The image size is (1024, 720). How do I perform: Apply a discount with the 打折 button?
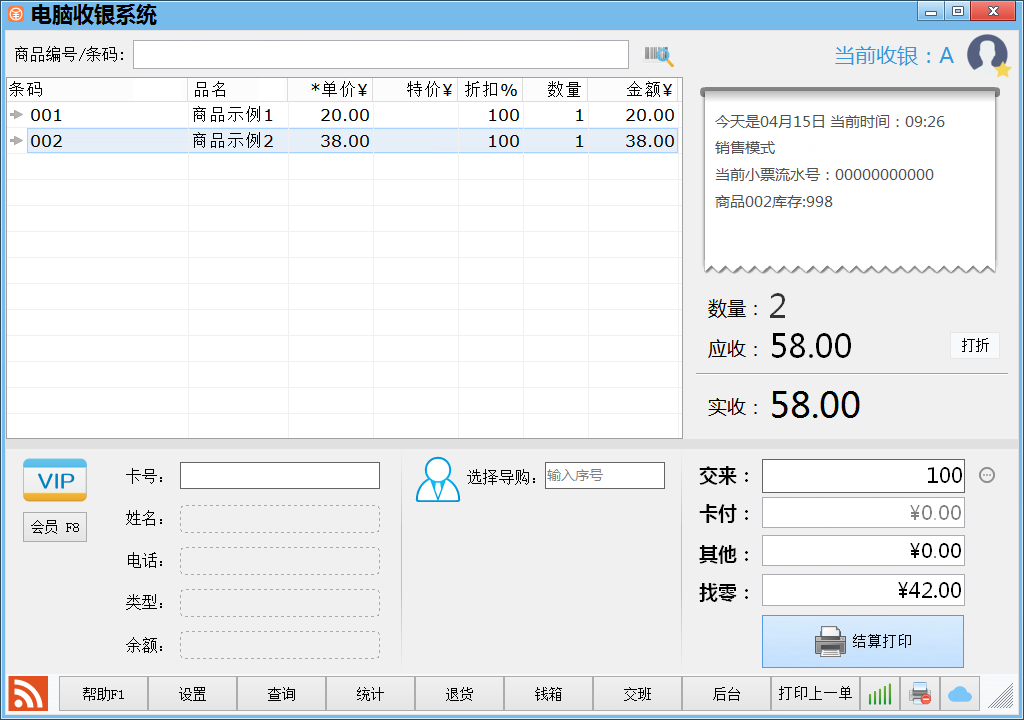974,345
